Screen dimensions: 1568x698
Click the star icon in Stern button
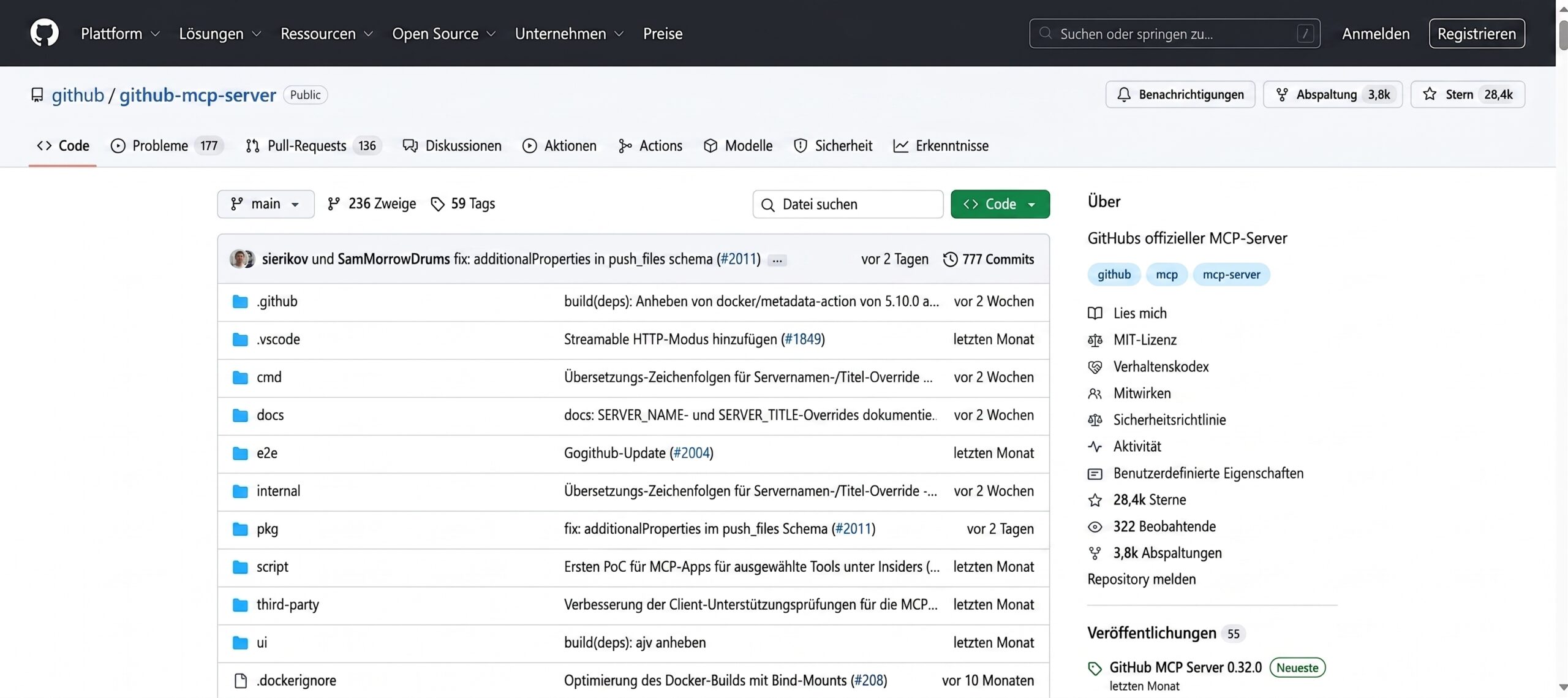(x=1430, y=94)
